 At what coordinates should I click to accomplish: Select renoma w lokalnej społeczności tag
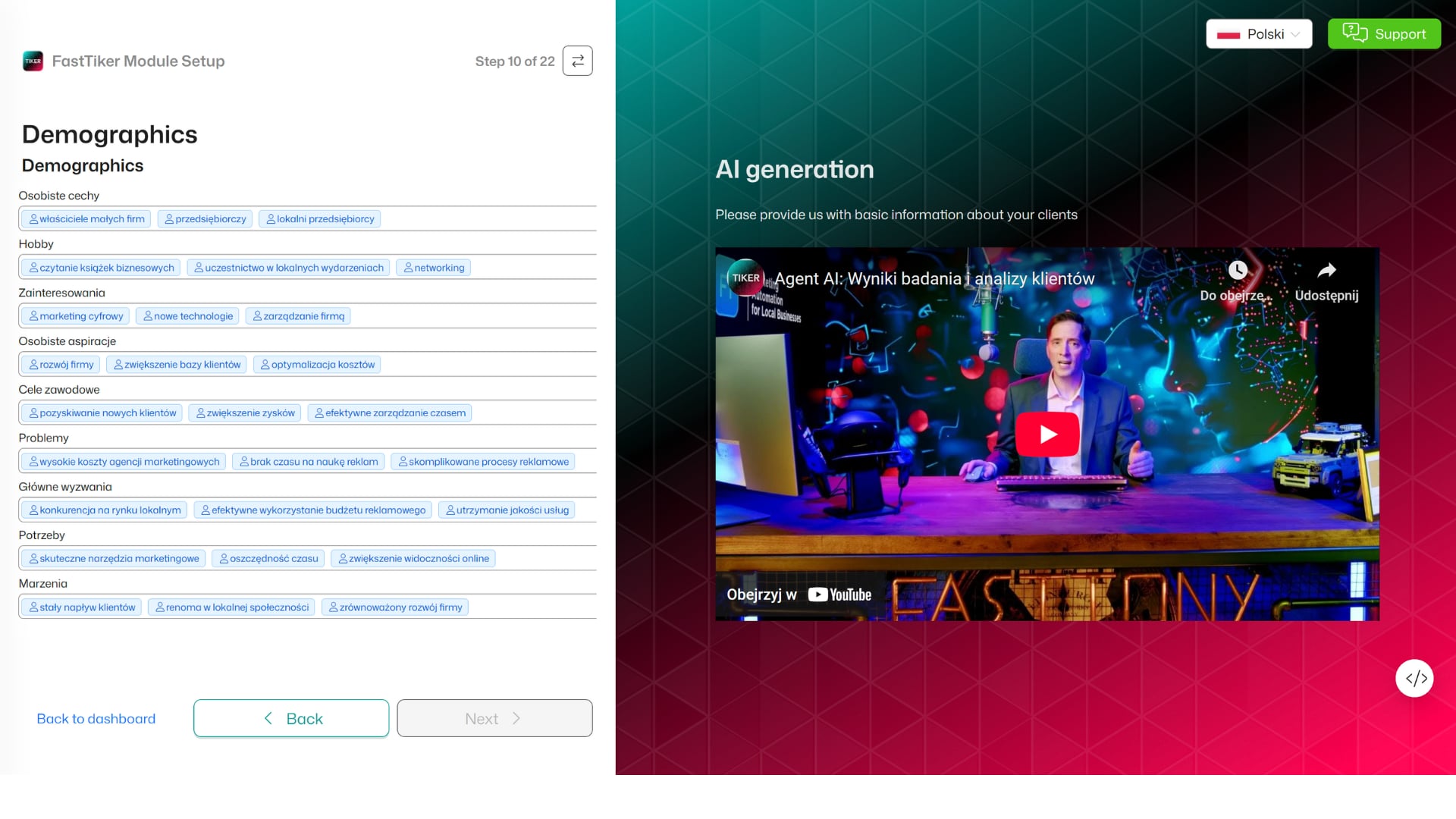231,607
